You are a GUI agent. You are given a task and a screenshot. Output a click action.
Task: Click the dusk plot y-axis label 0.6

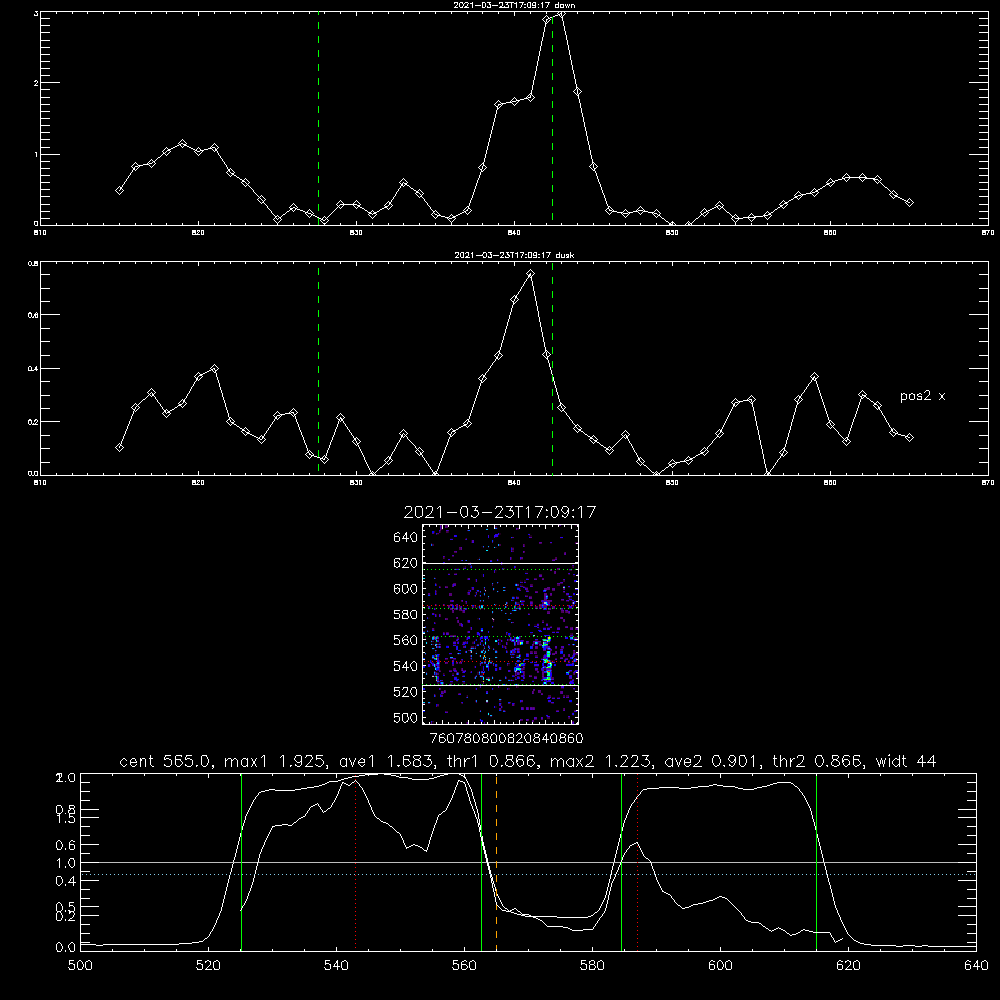pyautogui.click(x=33, y=314)
